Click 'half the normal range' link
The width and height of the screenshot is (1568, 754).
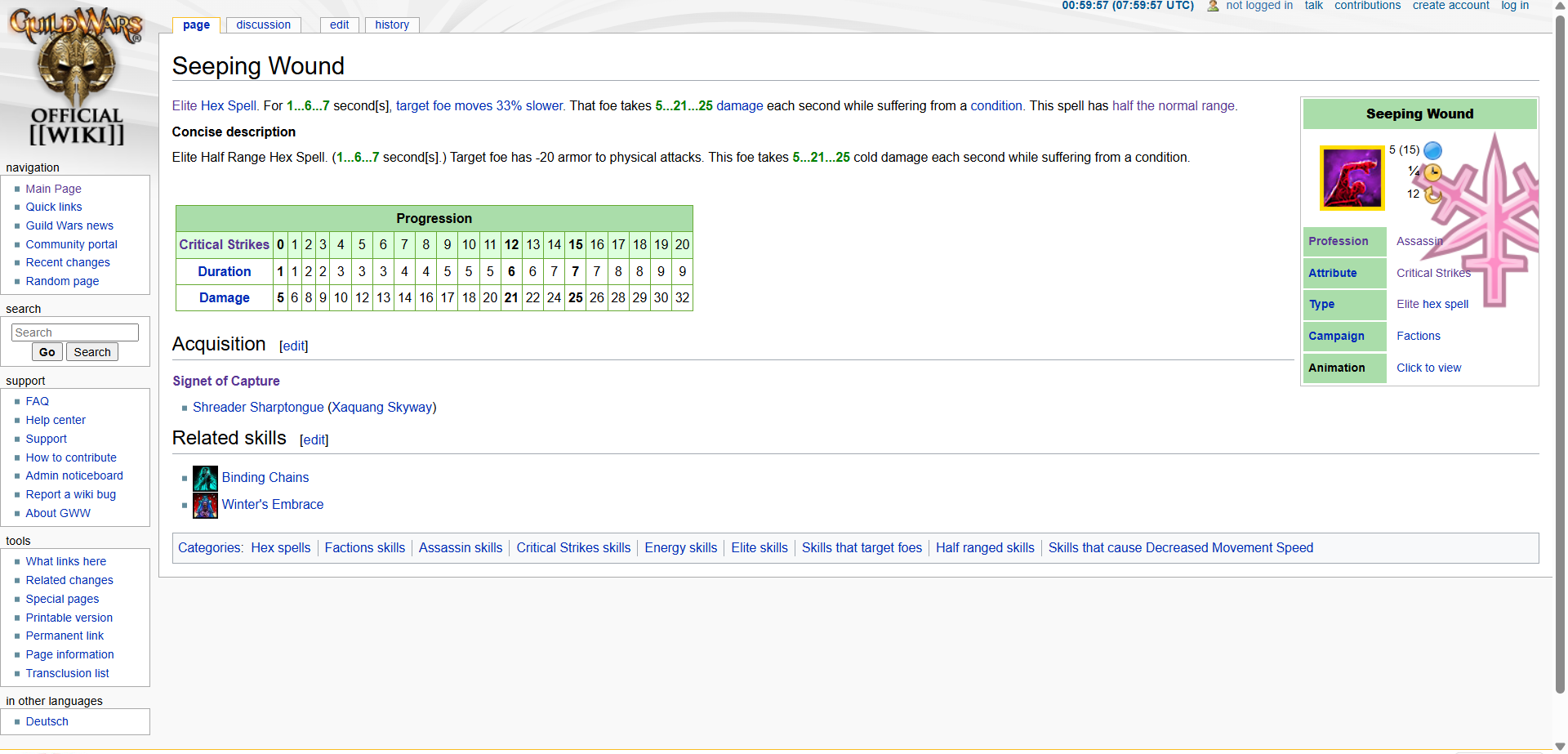point(1174,106)
